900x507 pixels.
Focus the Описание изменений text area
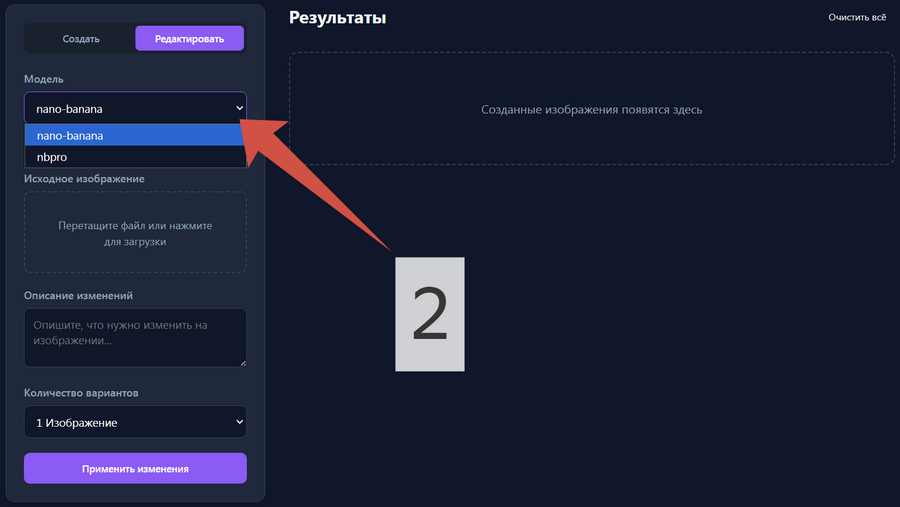point(135,337)
